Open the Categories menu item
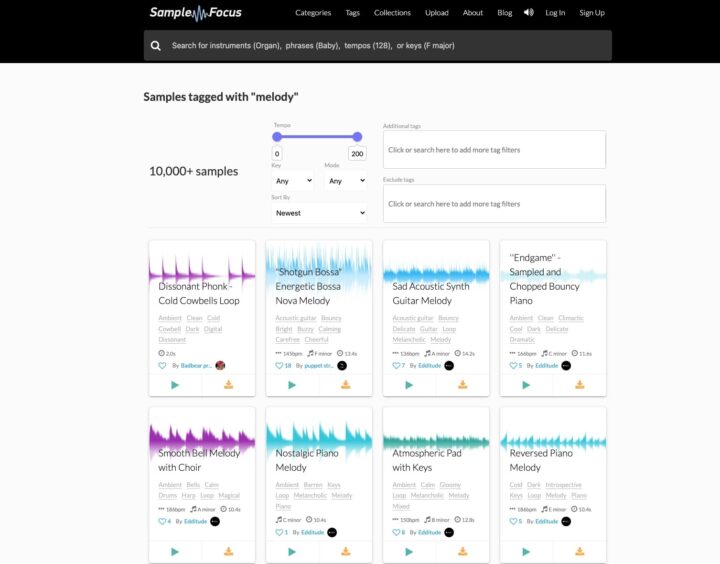 (x=313, y=13)
